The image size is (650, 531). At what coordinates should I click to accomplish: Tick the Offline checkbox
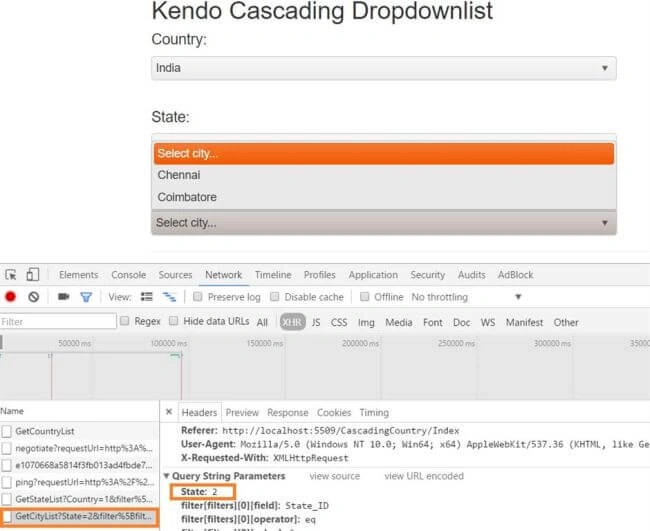[x=364, y=296]
